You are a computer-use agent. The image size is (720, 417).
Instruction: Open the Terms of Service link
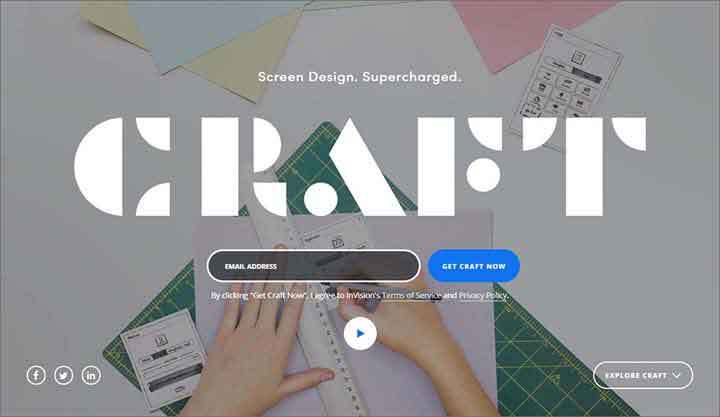point(411,295)
